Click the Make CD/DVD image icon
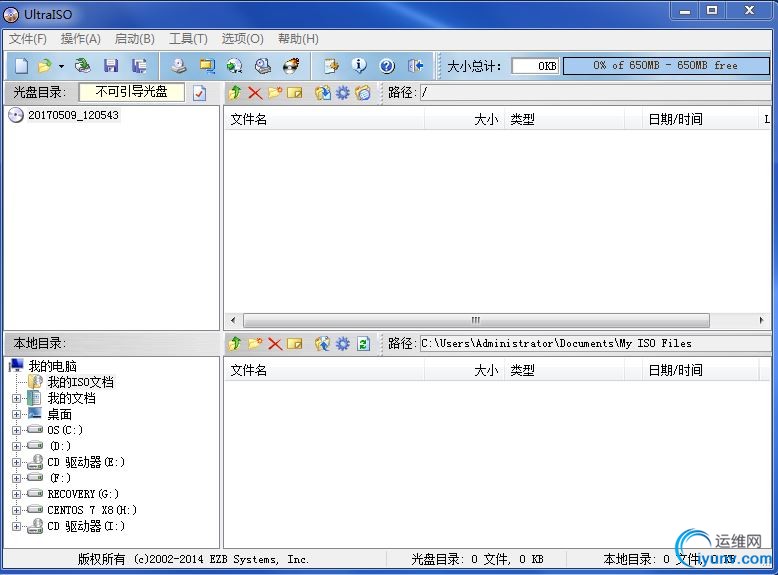 pyautogui.click(x=179, y=65)
